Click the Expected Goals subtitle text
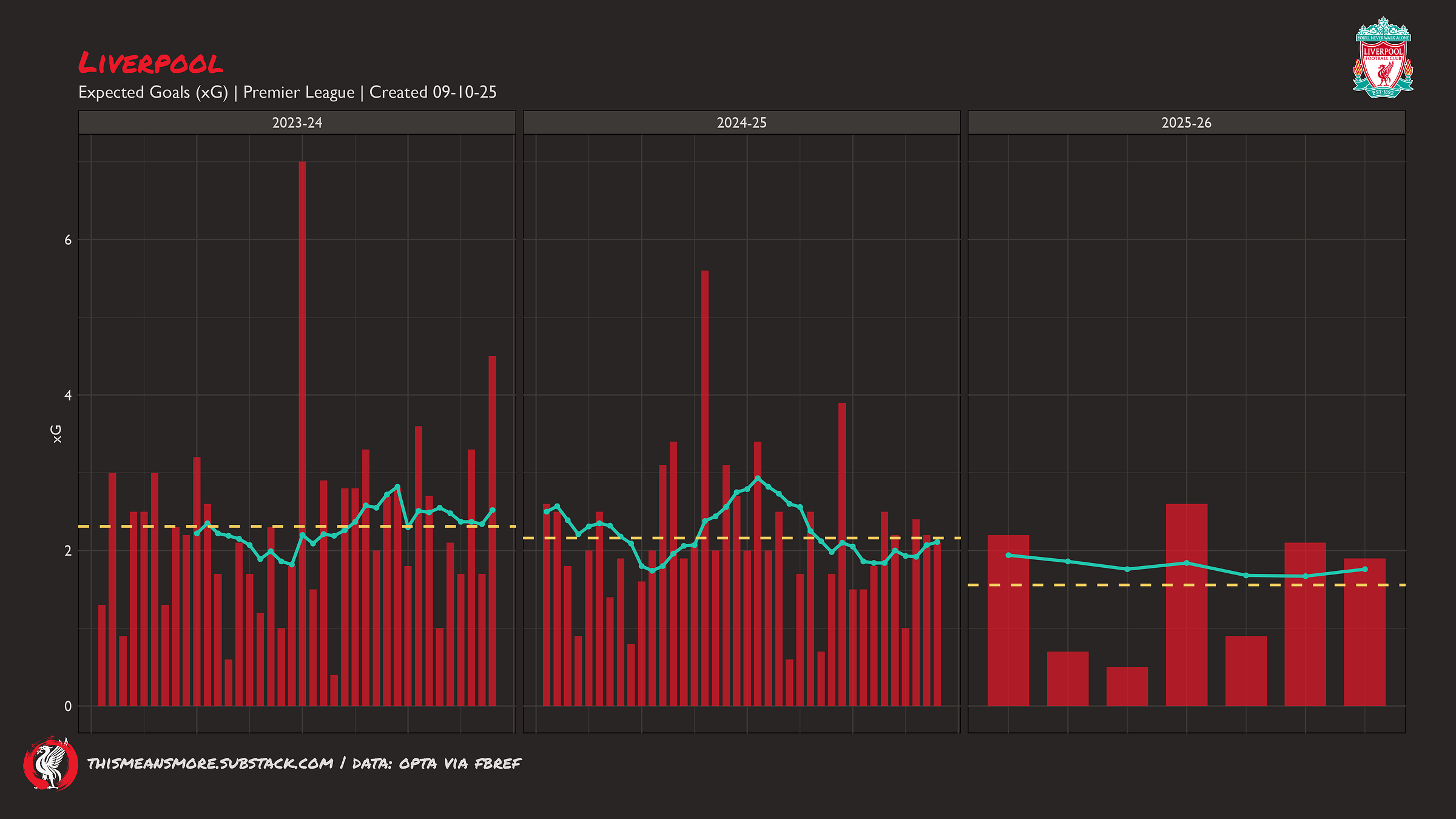This screenshot has width=1456, height=819. coord(287,92)
